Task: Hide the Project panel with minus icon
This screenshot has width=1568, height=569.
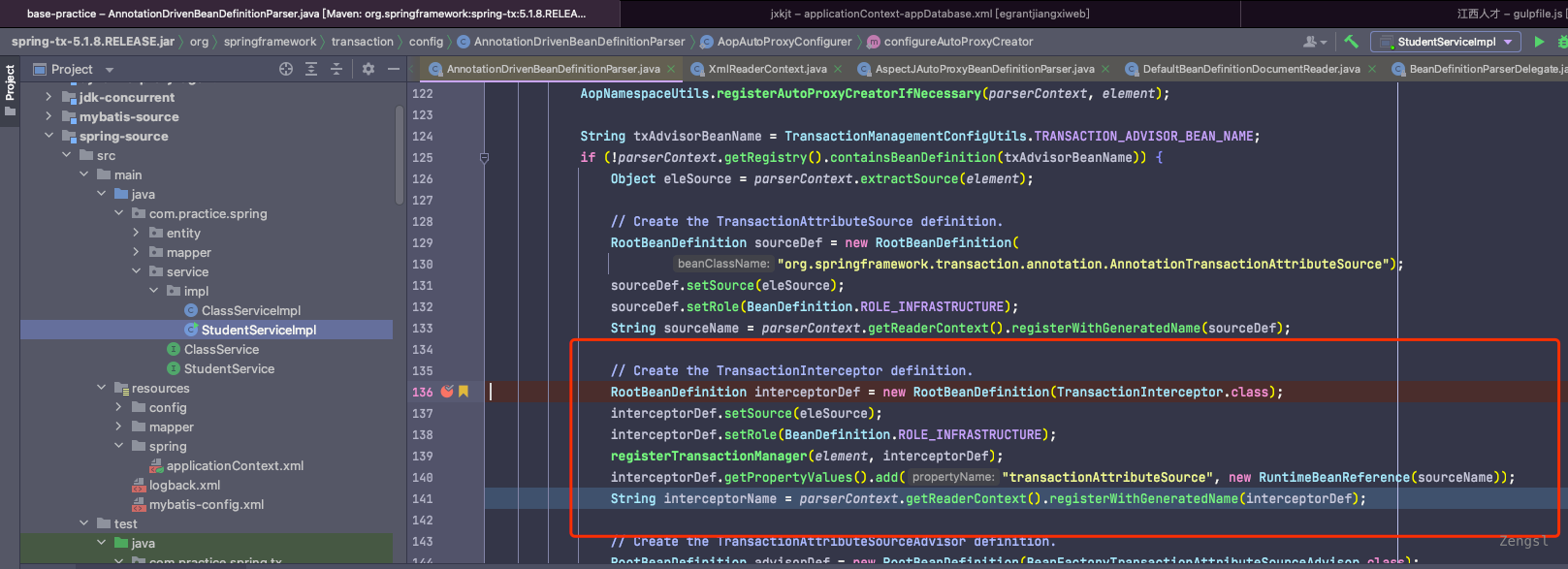Action: 394,69
